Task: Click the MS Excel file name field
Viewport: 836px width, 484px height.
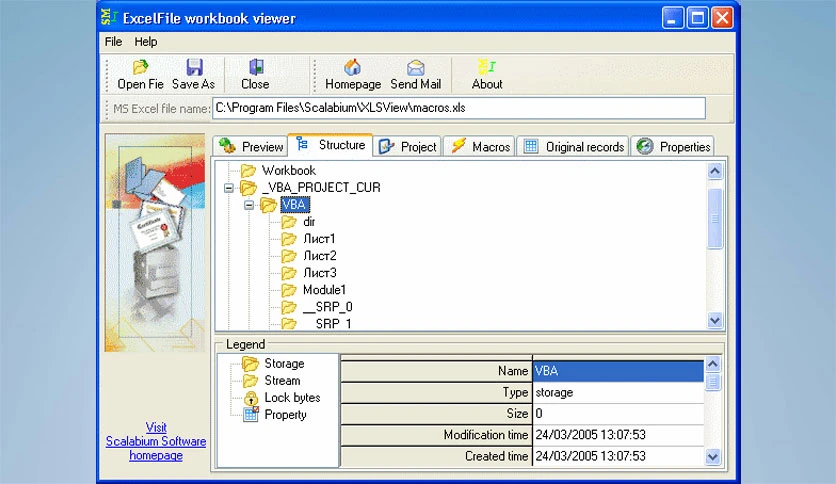Action: point(459,108)
